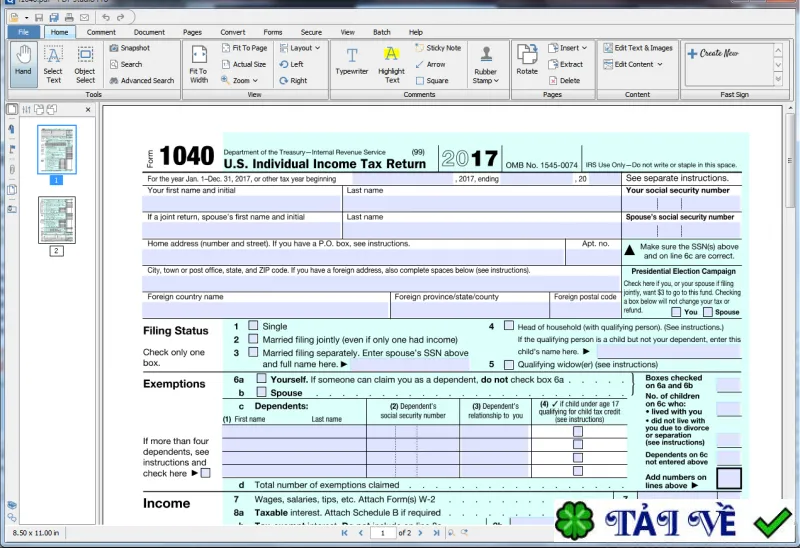Activate the Select Text tool
Viewport: 800px width, 548px height.
point(53,64)
